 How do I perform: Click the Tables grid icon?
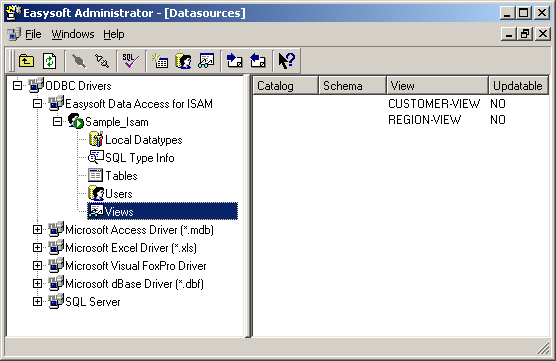click(x=95, y=175)
